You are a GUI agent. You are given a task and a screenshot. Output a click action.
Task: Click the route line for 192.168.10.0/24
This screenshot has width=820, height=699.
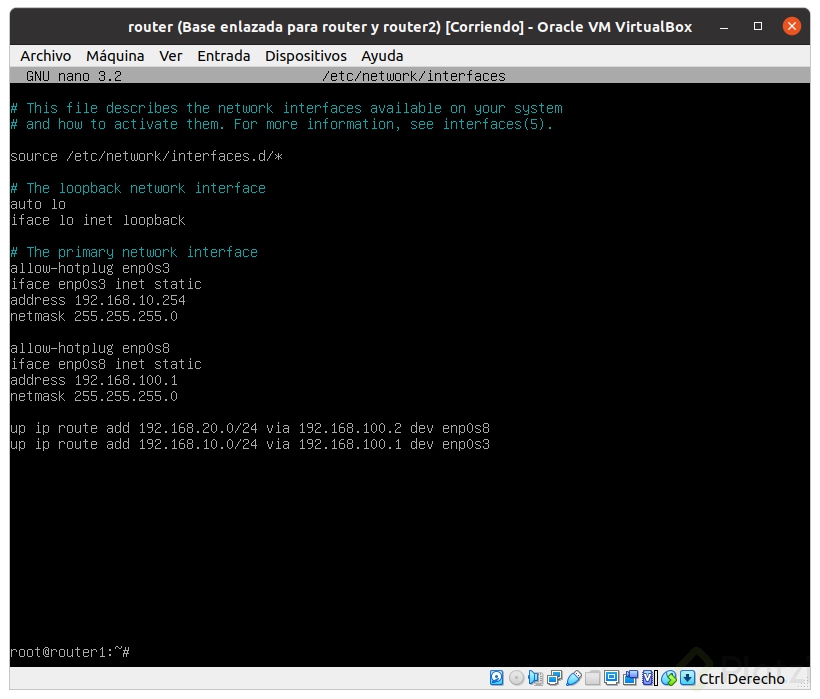click(x=250, y=444)
